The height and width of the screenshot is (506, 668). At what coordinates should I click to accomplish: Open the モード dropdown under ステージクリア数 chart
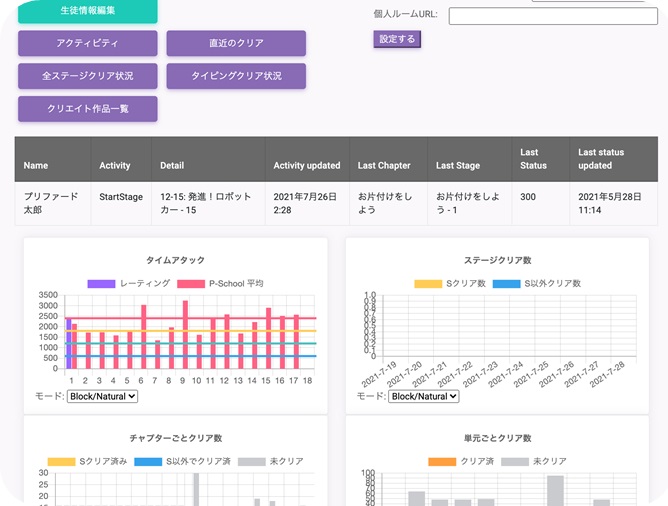(424, 396)
